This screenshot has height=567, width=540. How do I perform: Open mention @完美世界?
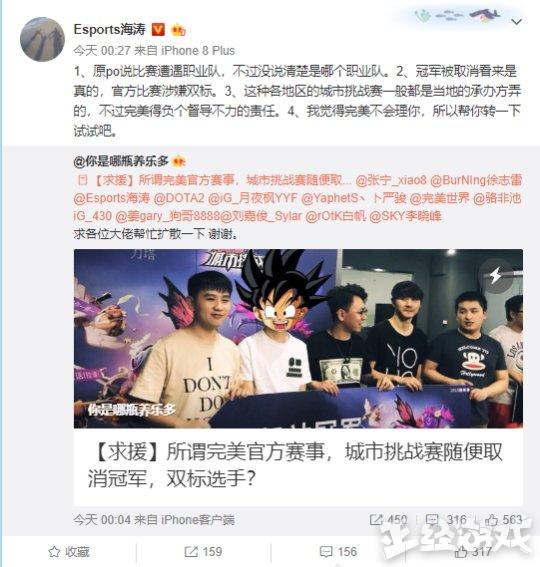click(x=439, y=198)
